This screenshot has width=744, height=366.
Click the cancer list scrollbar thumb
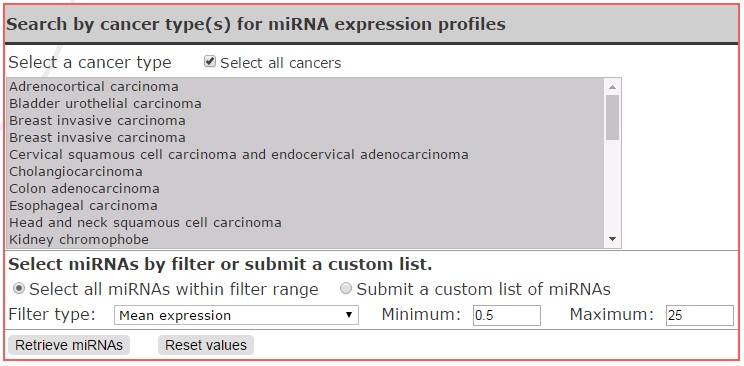tap(612, 117)
